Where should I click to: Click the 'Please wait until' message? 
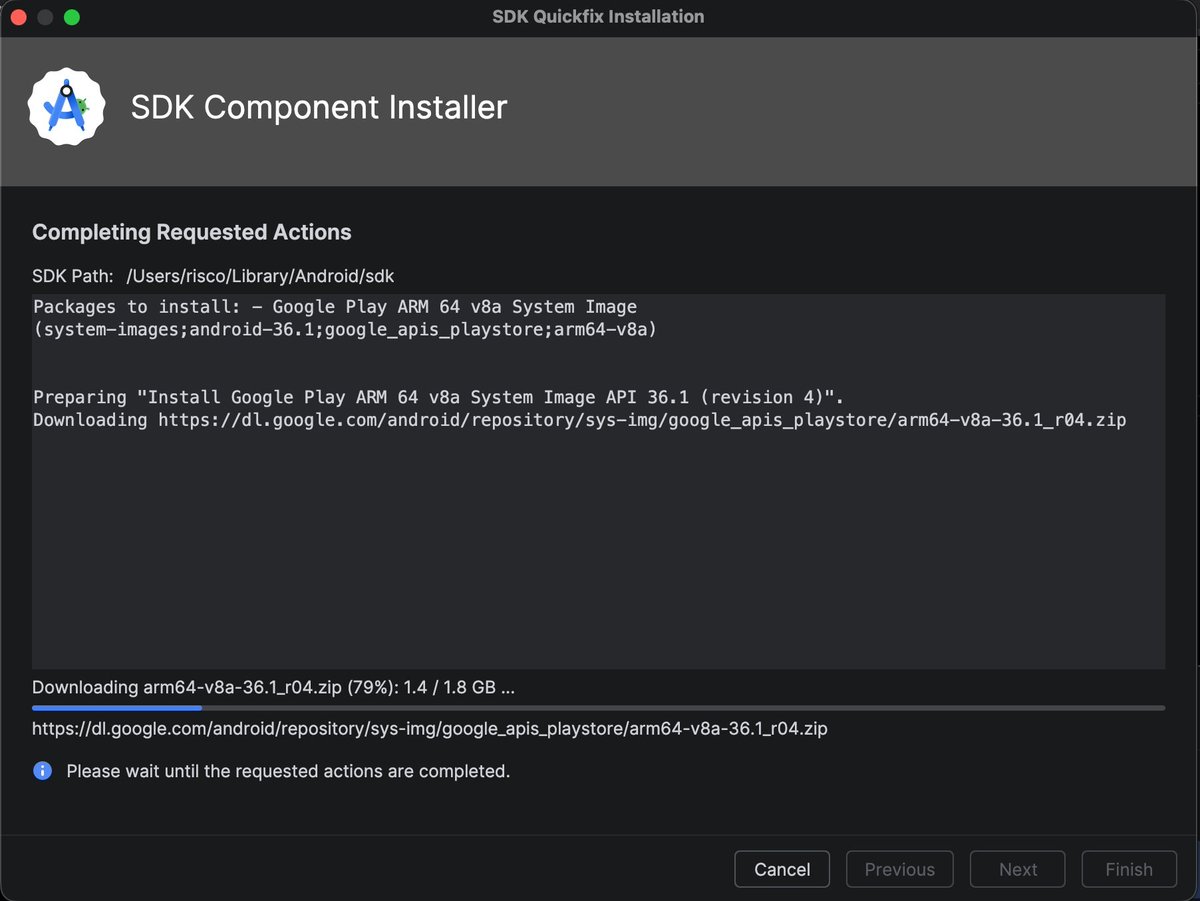pyautogui.click(x=288, y=772)
